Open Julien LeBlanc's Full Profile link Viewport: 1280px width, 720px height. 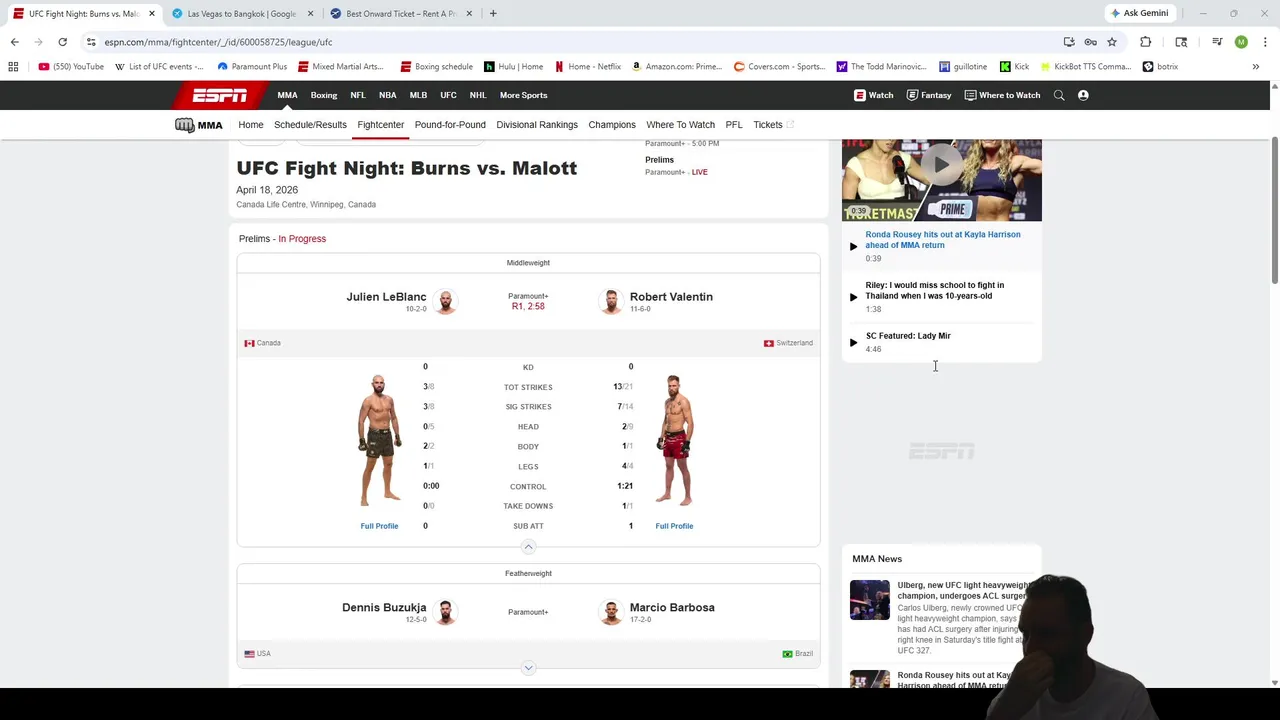(x=379, y=526)
